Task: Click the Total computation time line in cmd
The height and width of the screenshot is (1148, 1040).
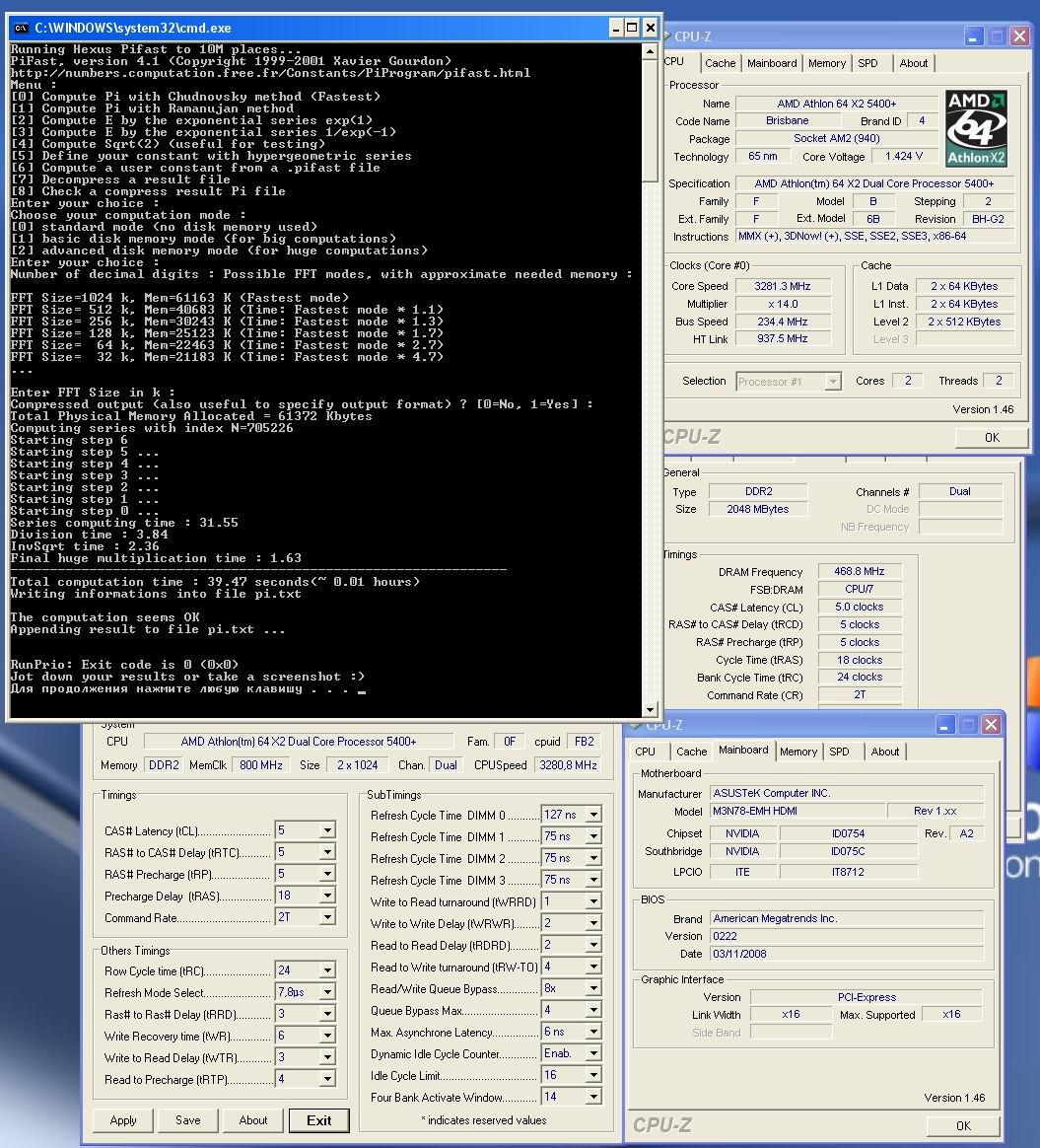Action: click(215, 582)
